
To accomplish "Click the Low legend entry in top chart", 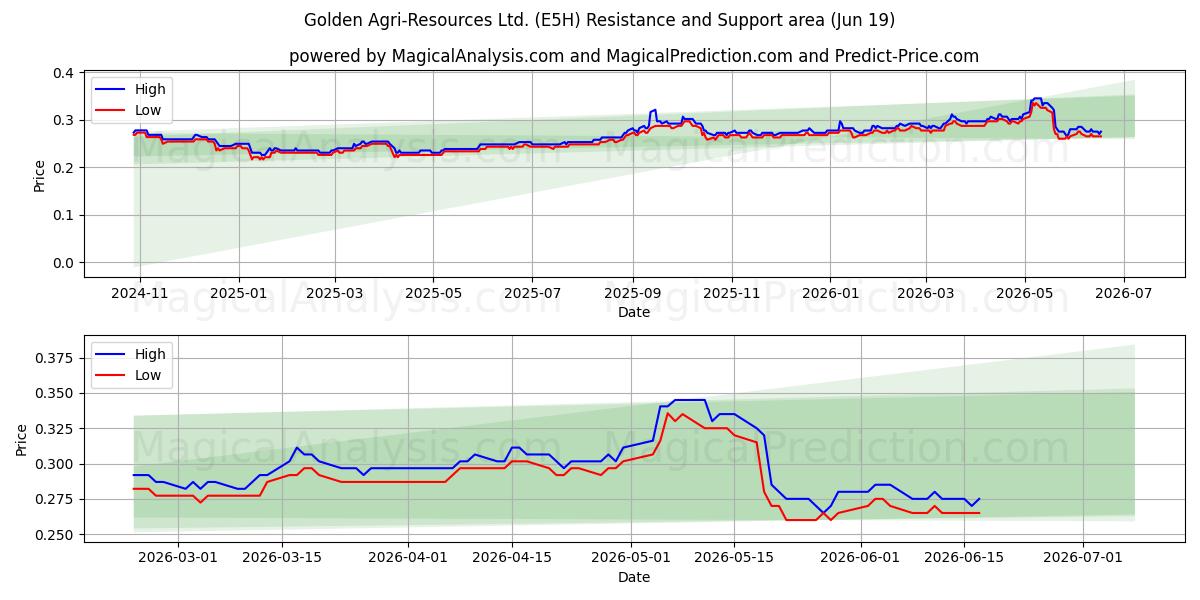I will 130,110.
